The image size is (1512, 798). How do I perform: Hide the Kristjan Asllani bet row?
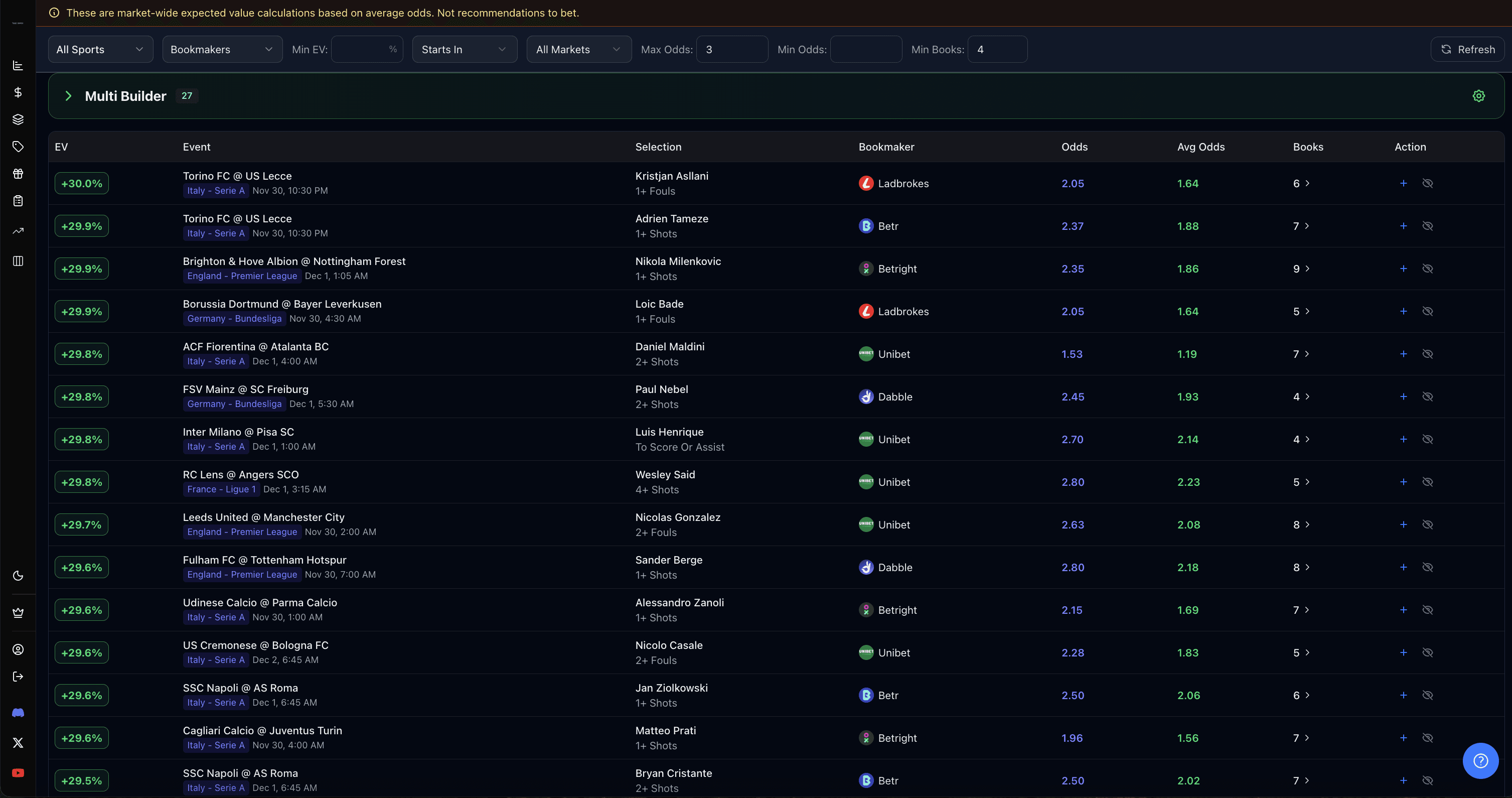point(1428,183)
